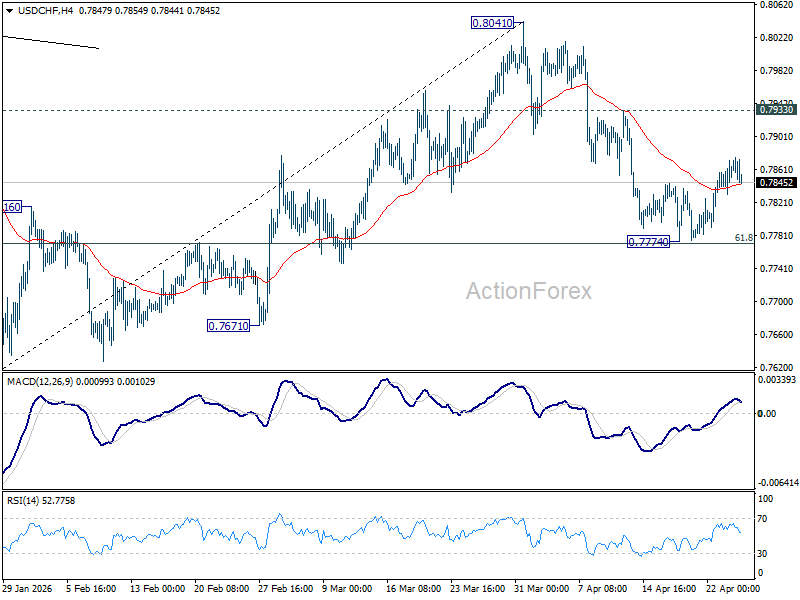Click the 0.76710 support annotation box
This screenshot has height=600, width=800.
[227, 326]
